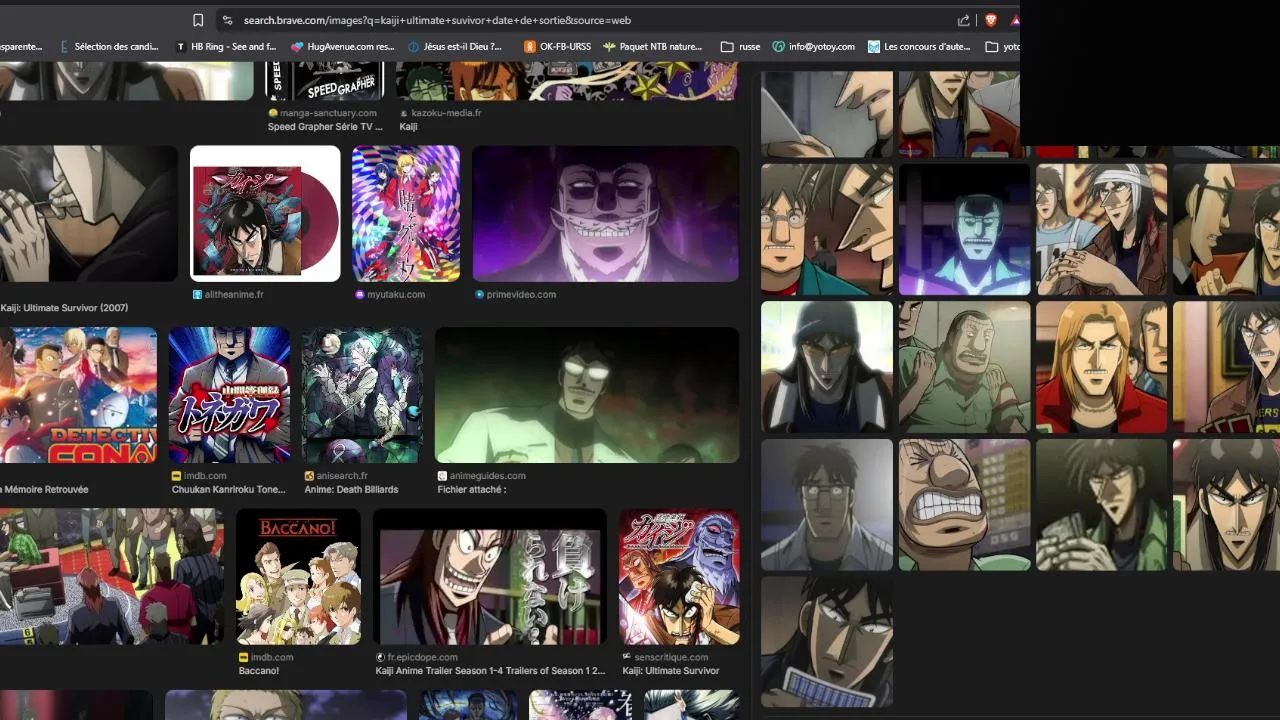Click the bookmark icon left of address bar
The image size is (1280, 720).
pos(198,20)
